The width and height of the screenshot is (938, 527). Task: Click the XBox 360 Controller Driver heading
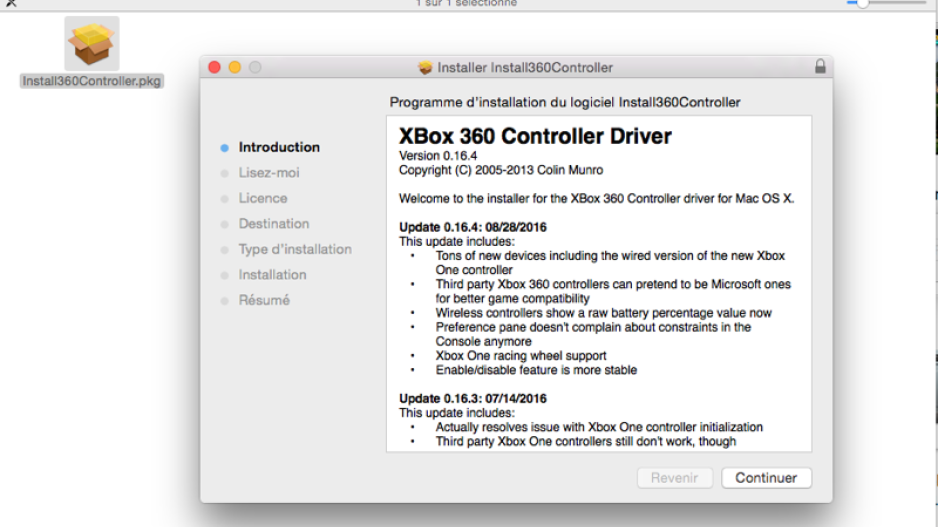pyautogui.click(x=535, y=136)
